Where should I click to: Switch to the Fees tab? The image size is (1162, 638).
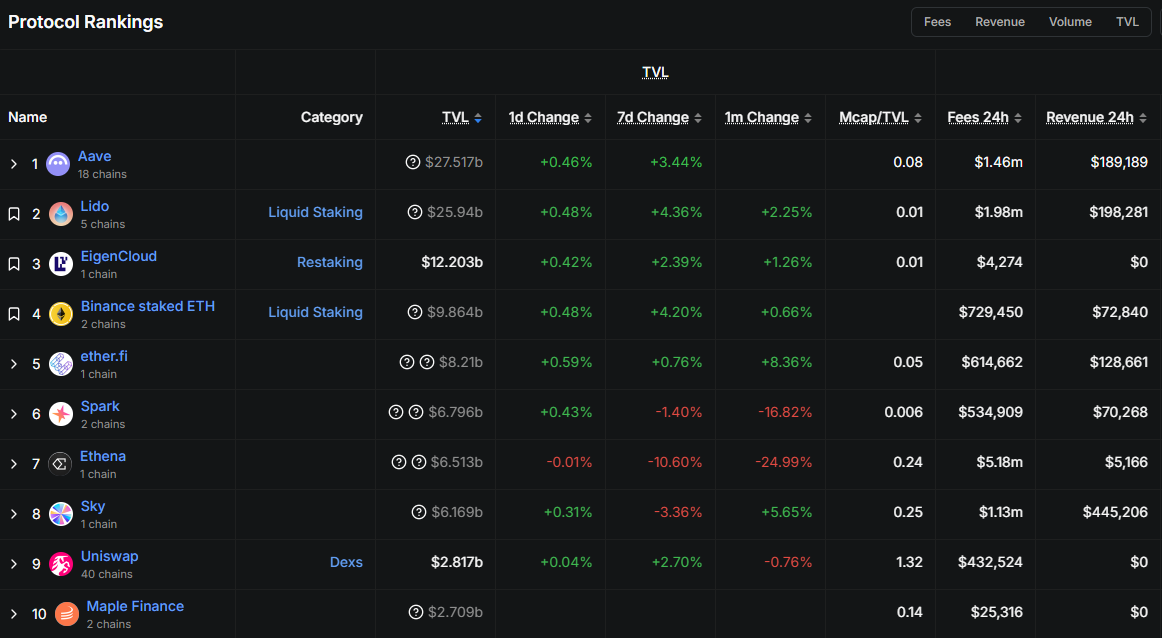point(937,22)
